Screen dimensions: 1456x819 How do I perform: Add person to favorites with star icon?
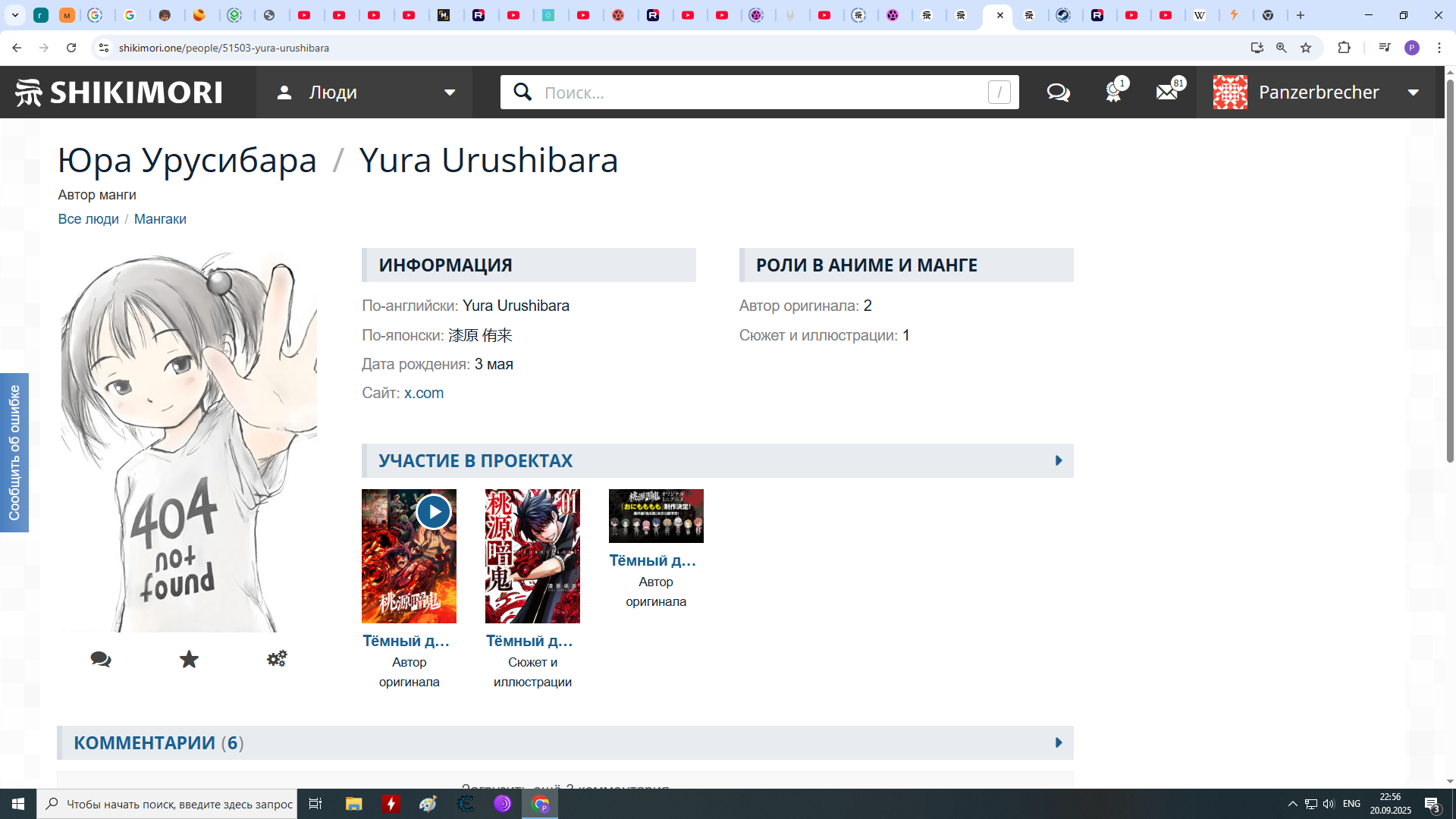[x=189, y=659]
